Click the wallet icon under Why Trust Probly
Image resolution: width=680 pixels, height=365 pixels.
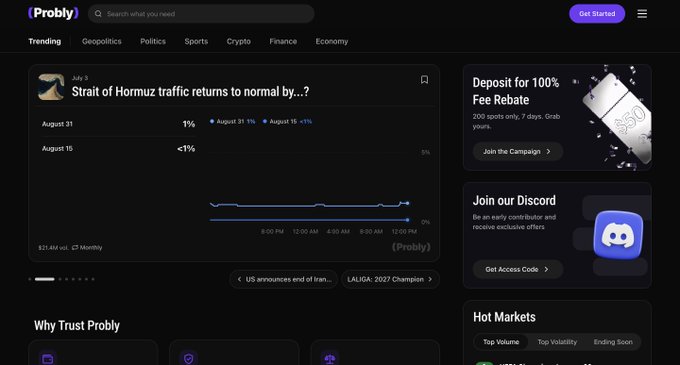click(48, 359)
